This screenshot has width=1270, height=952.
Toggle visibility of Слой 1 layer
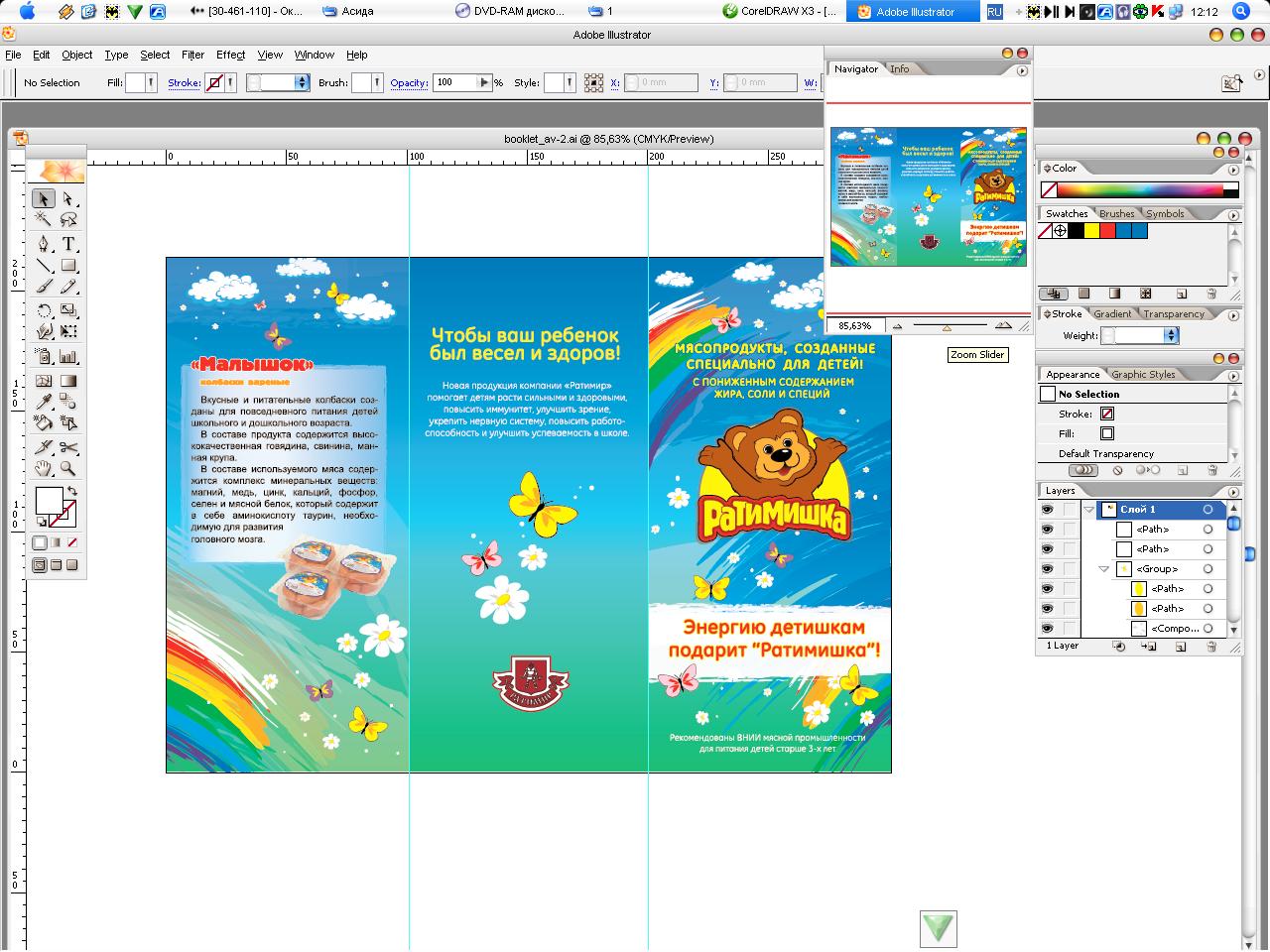1047,510
